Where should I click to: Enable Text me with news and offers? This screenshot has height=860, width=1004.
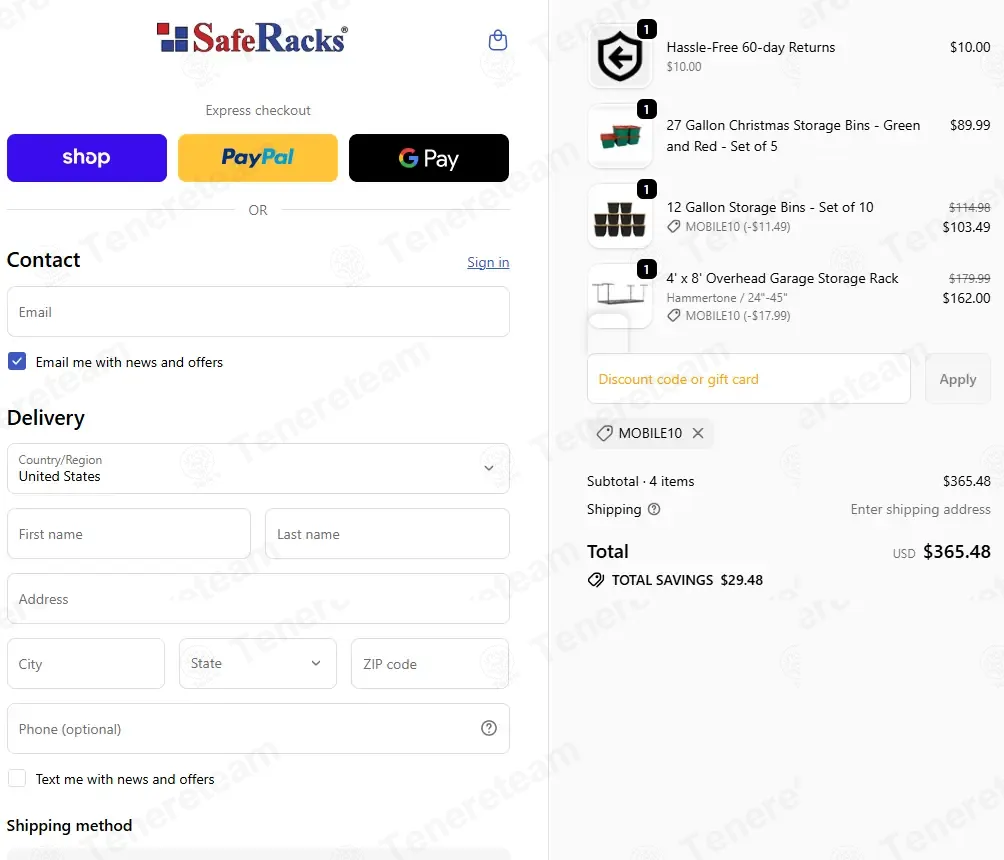point(17,778)
